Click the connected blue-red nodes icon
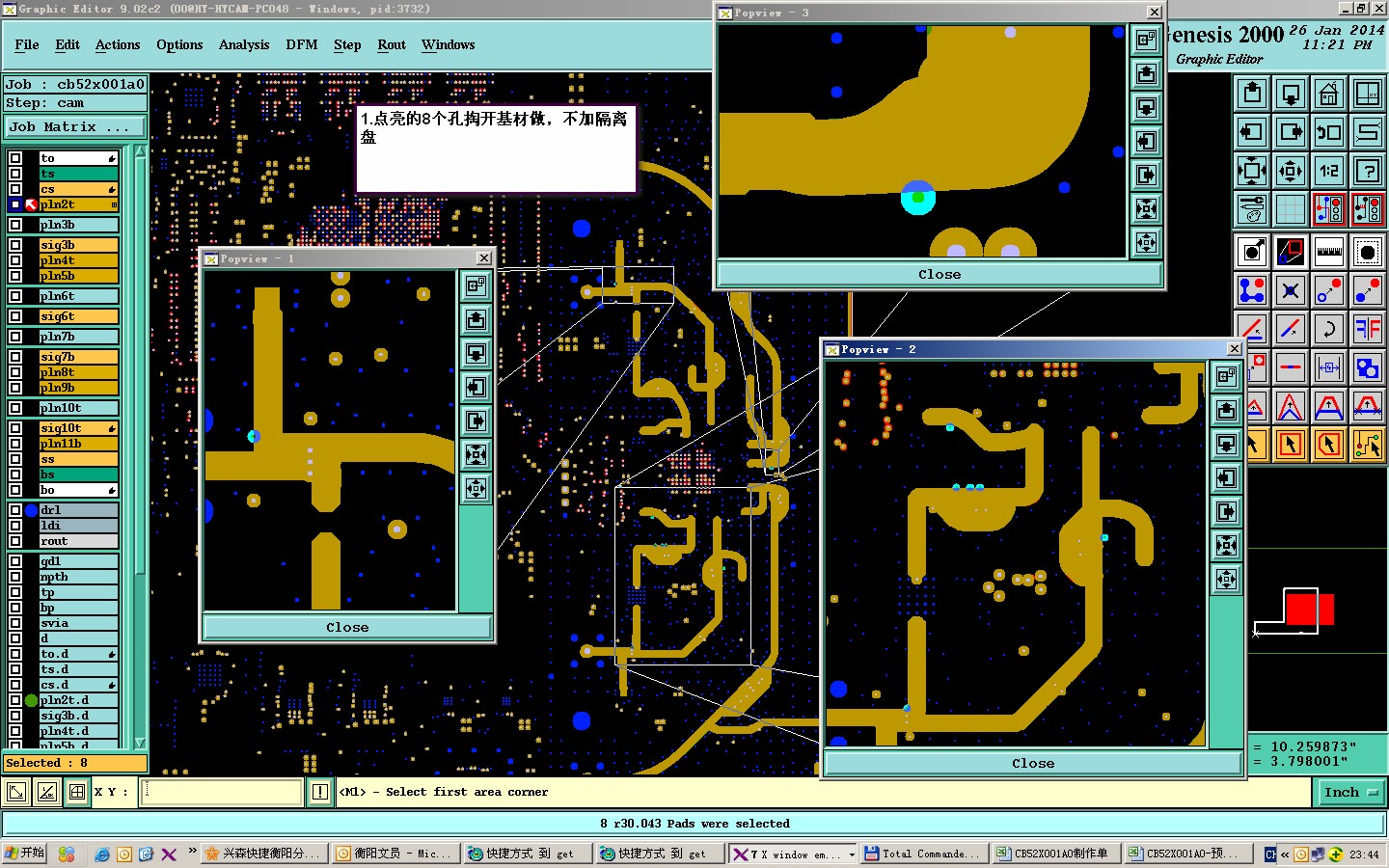1389x868 pixels. coord(1252,290)
